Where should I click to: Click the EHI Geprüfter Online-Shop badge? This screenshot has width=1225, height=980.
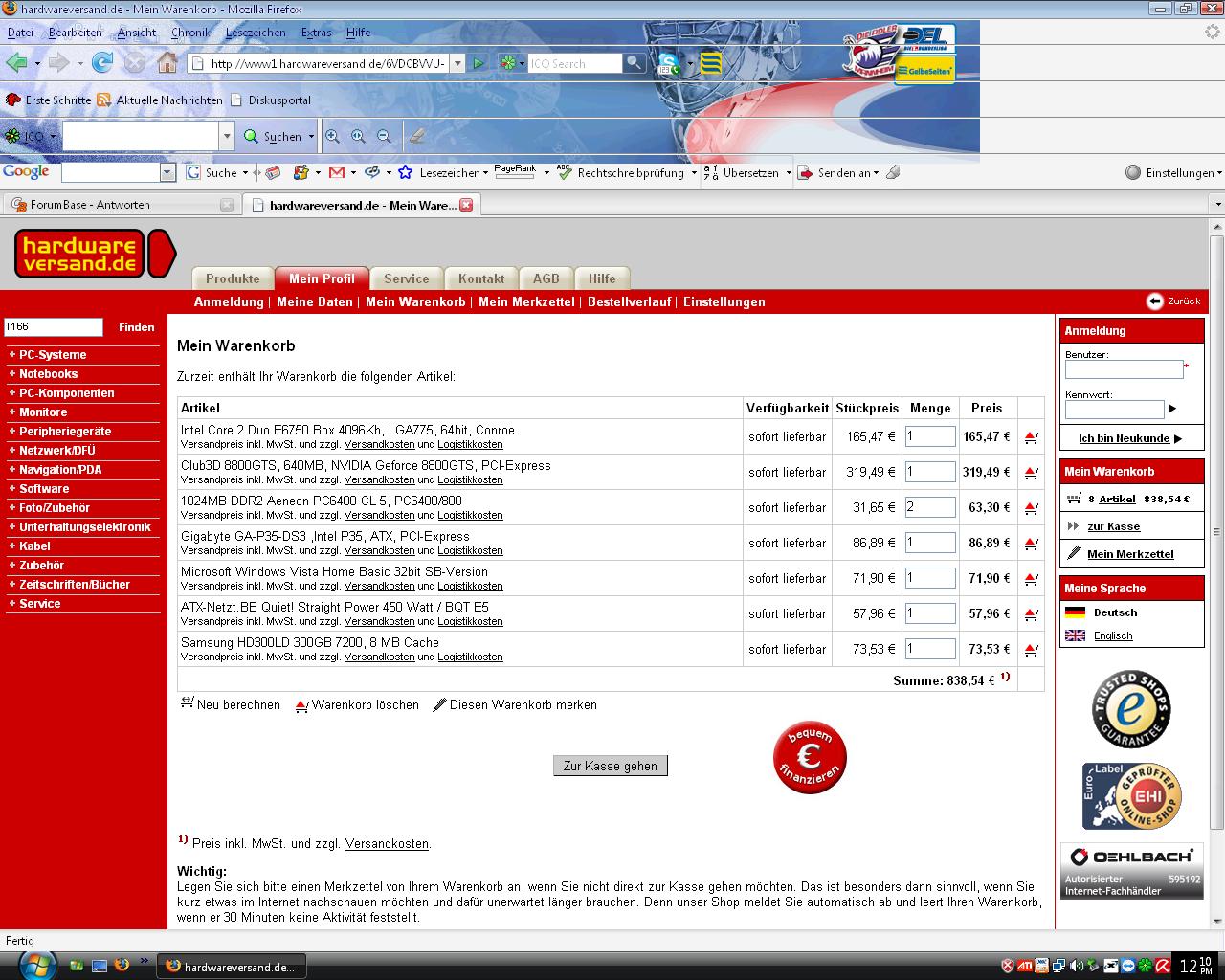[1131, 796]
